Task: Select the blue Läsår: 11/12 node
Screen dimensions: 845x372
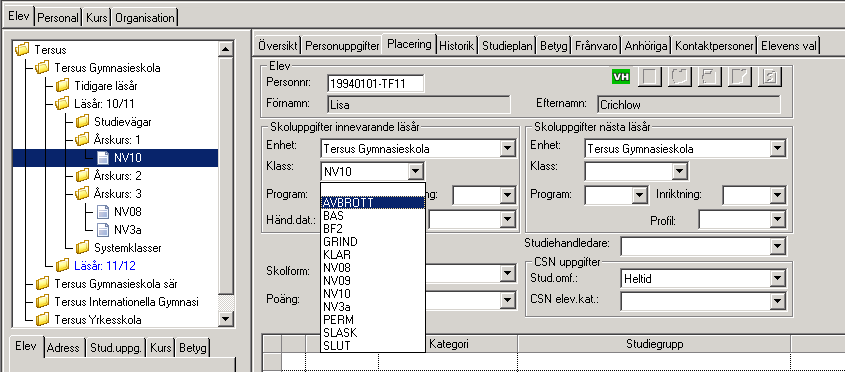Action: tap(105, 265)
